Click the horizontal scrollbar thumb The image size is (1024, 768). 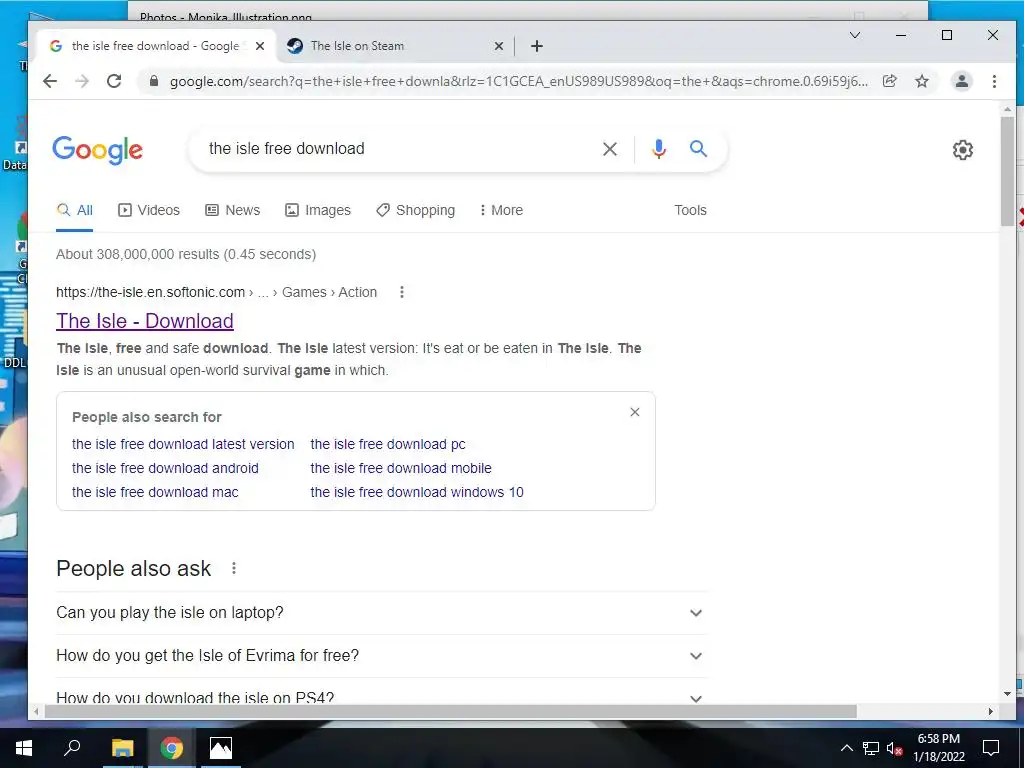point(451,711)
